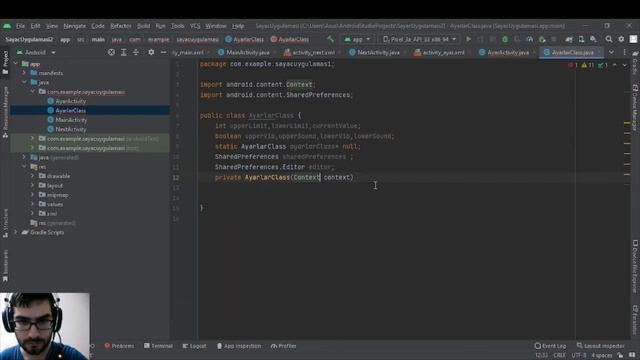Open the Terminal tool window

[158, 346]
